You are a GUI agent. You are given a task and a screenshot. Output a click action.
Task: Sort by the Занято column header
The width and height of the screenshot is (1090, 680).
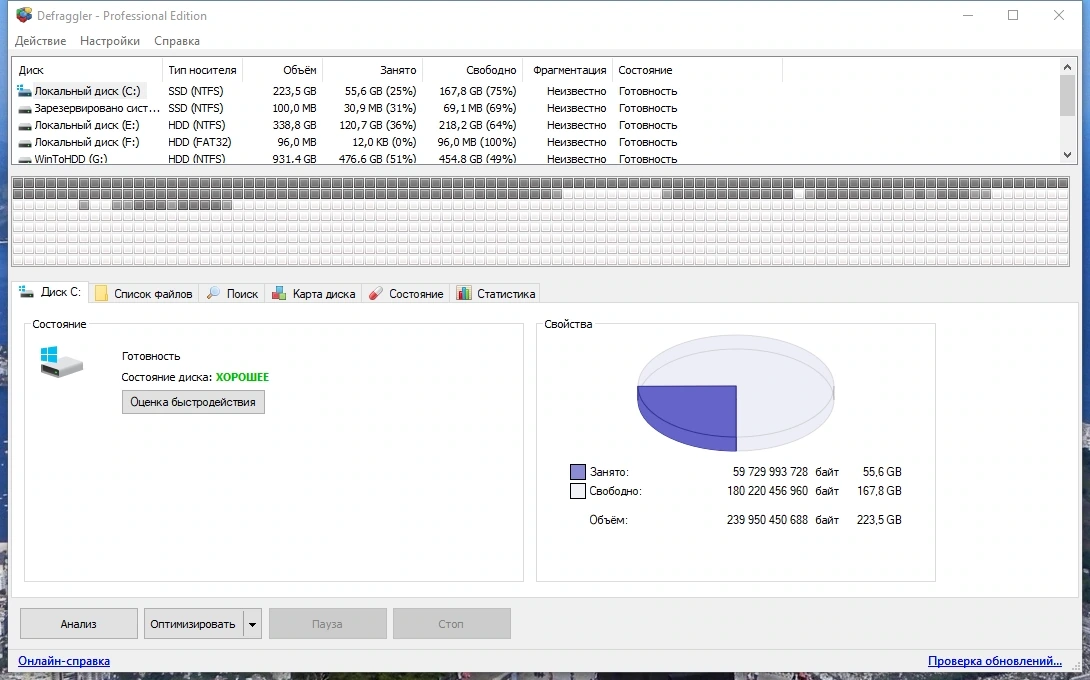click(373, 70)
